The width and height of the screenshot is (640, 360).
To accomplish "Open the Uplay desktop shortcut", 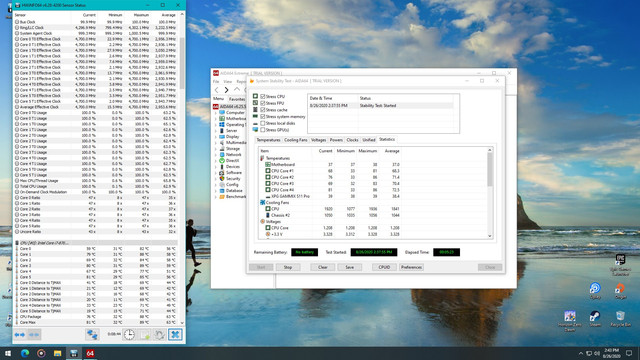I will pos(595,291).
